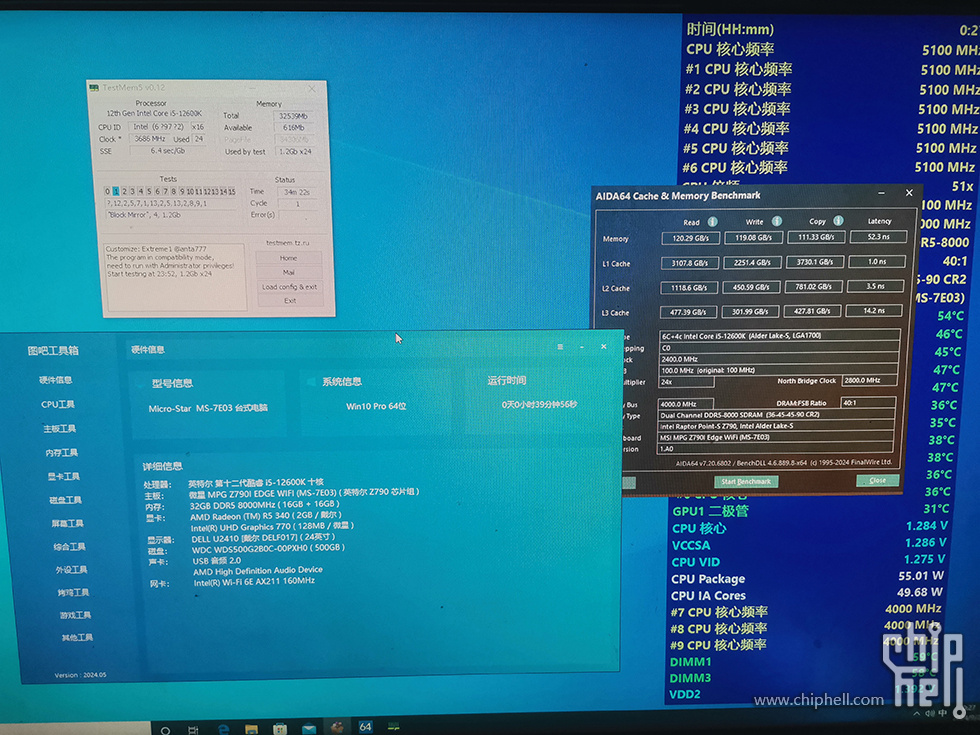
Task: Open 烤鸡工具 in the toolbox sidebar
Action: click(x=73, y=592)
